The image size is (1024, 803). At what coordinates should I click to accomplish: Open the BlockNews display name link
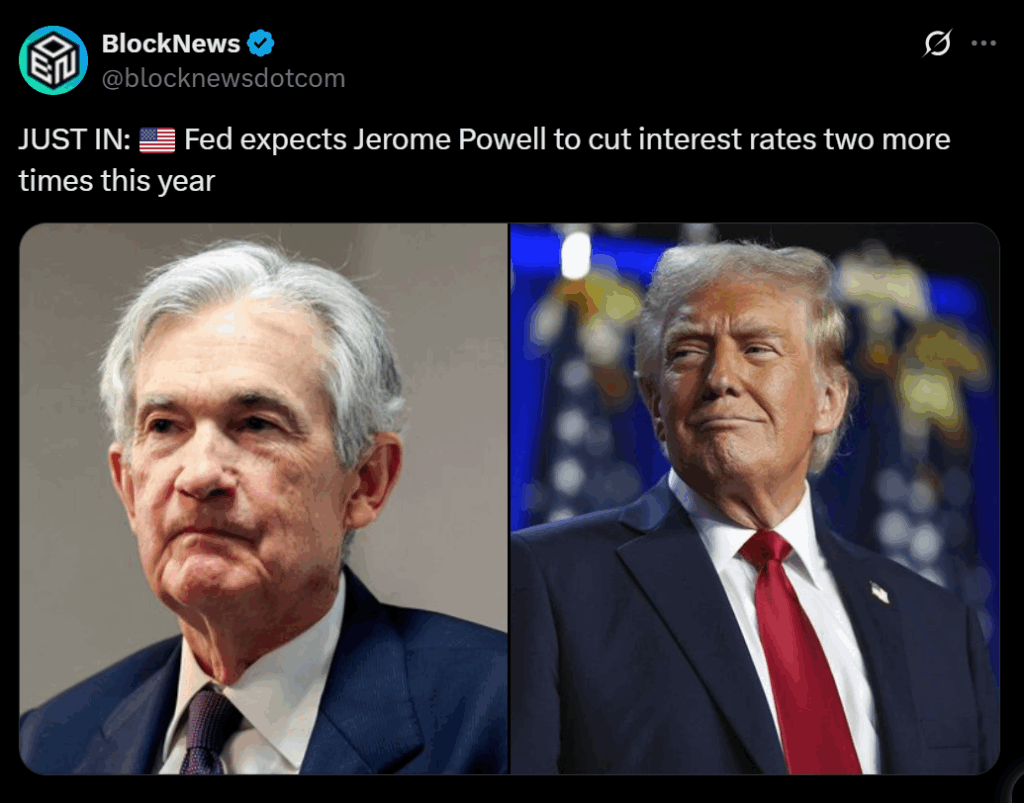pyautogui.click(x=171, y=44)
